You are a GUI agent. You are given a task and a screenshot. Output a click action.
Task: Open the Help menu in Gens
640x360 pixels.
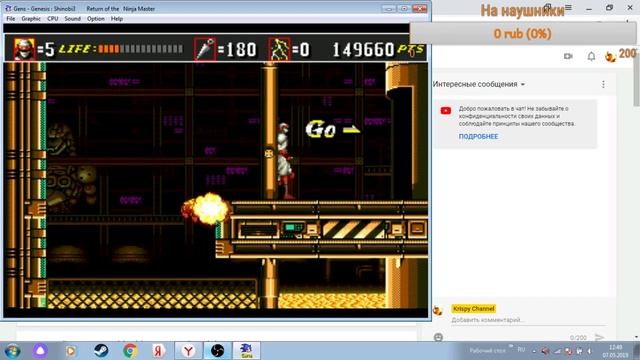[117, 19]
